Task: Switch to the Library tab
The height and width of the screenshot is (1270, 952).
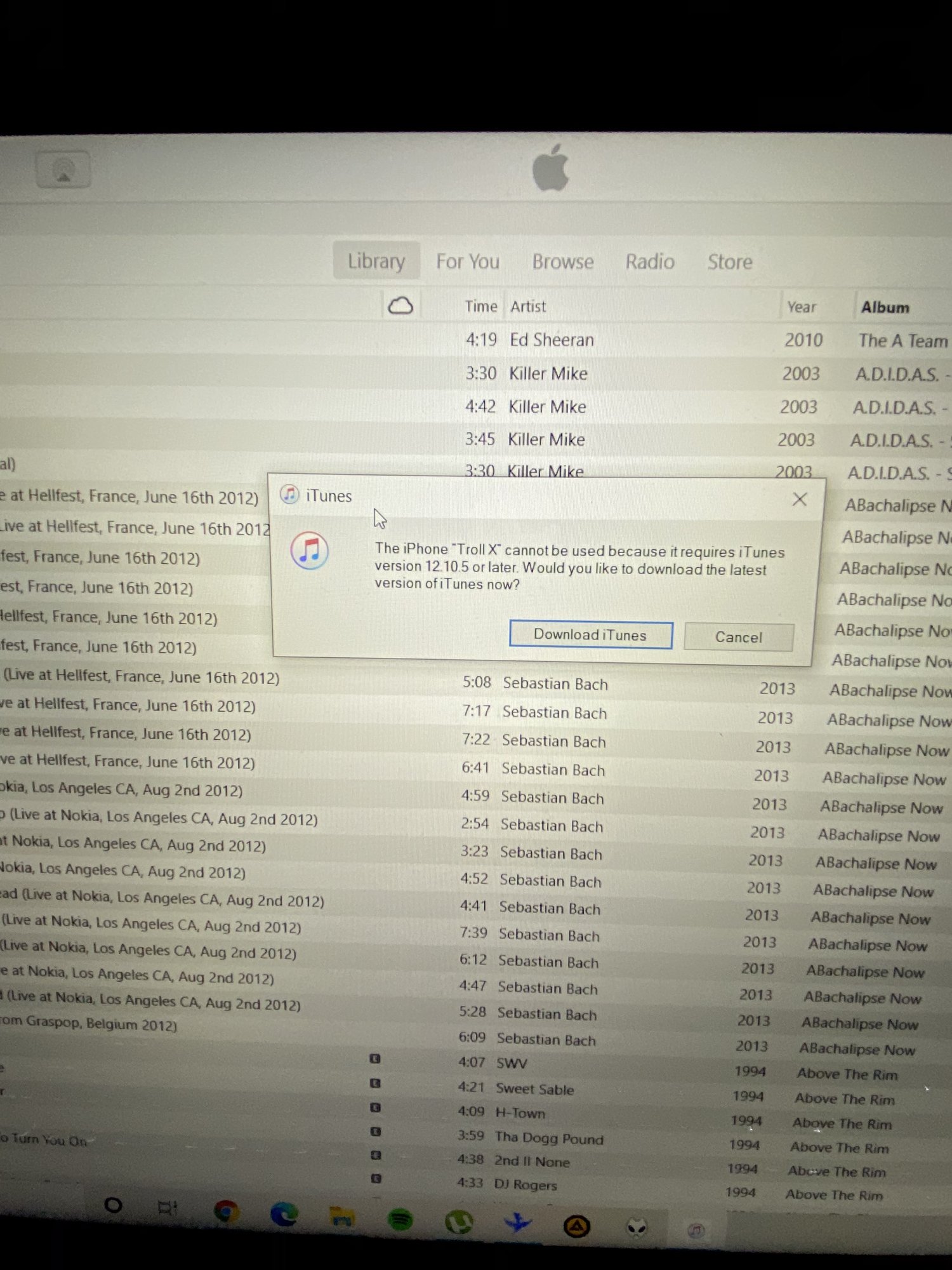Action: pyautogui.click(x=376, y=261)
